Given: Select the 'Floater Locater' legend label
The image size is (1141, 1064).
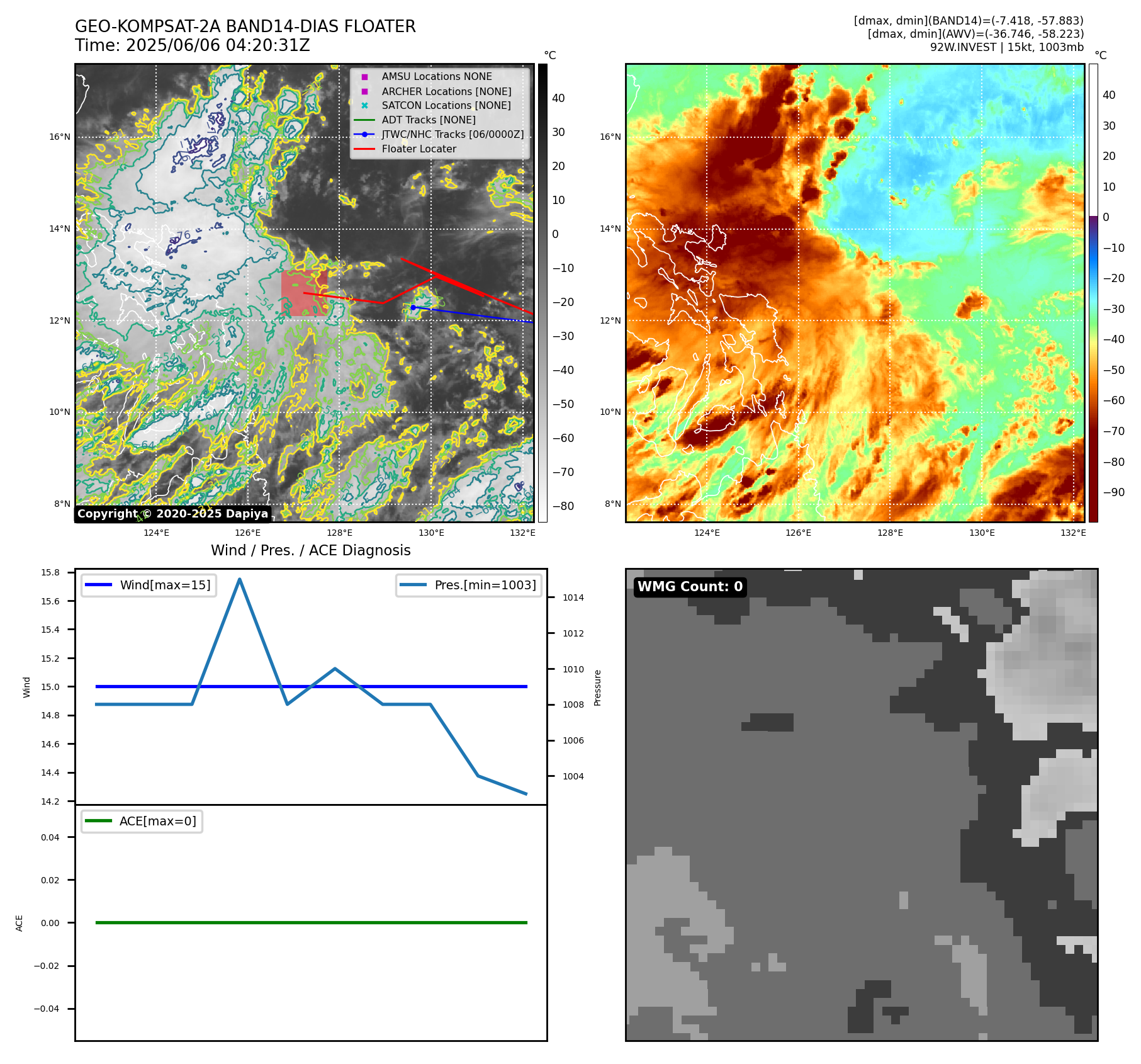Looking at the screenshot, I should 419,149.
